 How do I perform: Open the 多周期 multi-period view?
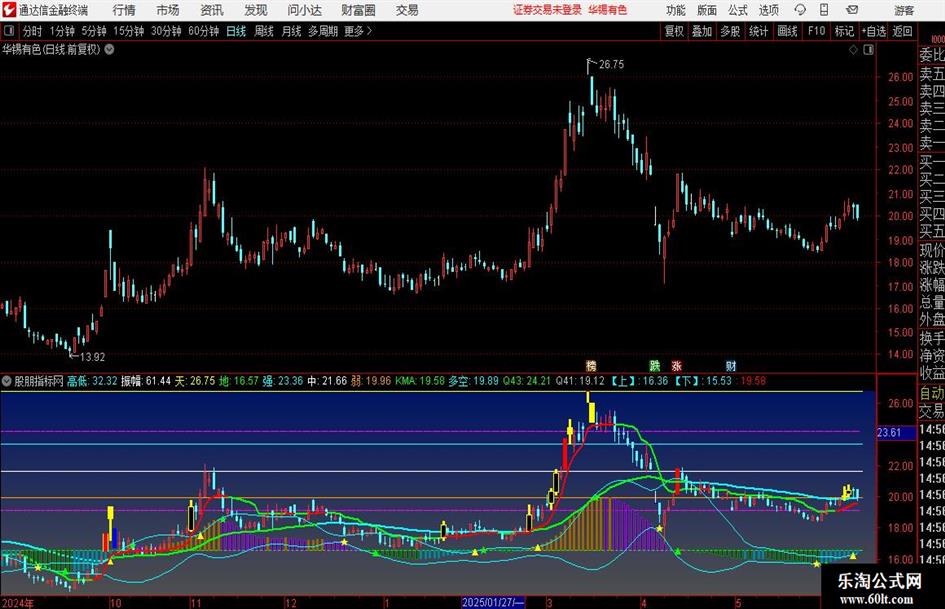tap(323, 31)
